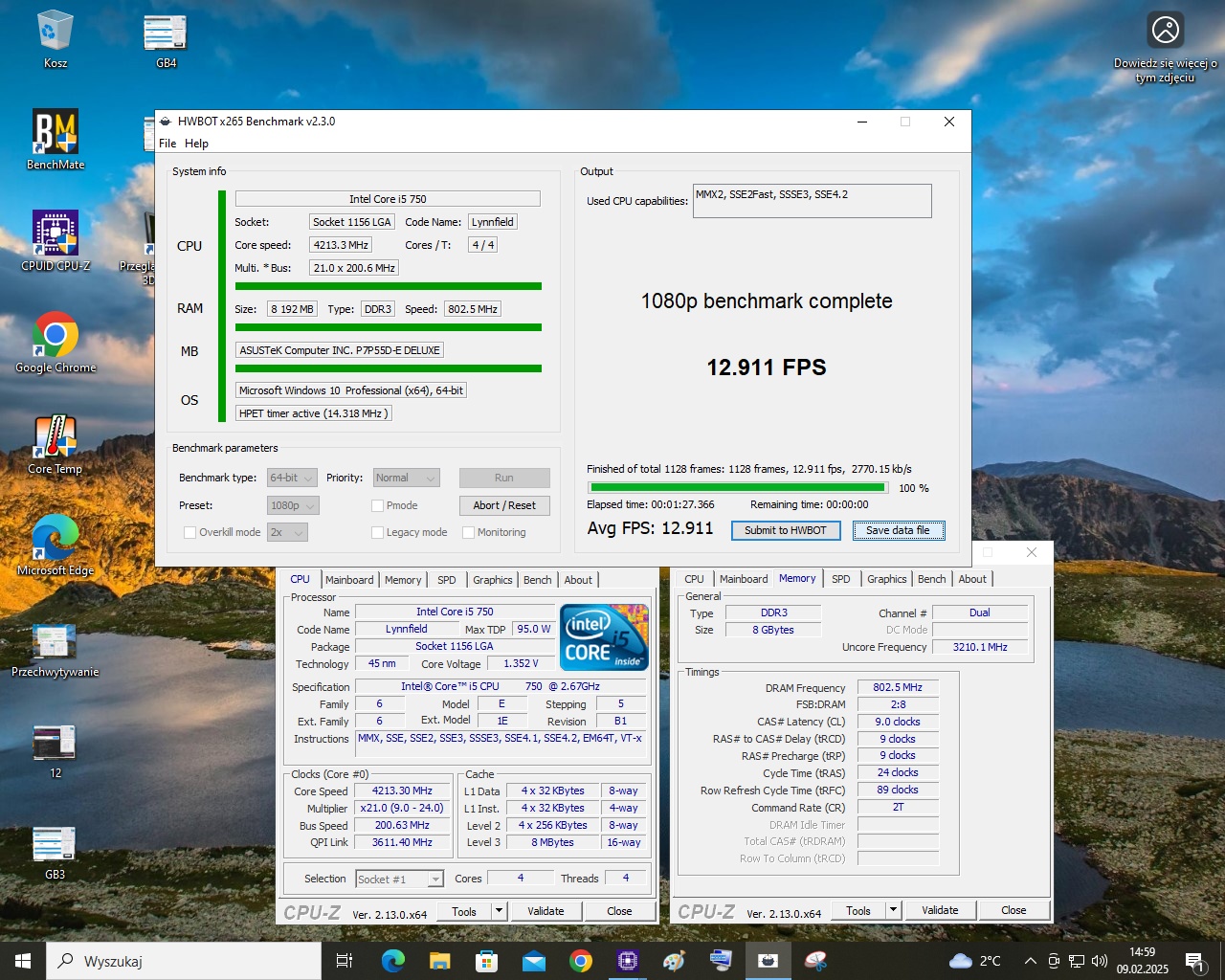Expand Tools dropdown arrow in right CPU-Z window

pyautogui.click(x=893, y=910)
